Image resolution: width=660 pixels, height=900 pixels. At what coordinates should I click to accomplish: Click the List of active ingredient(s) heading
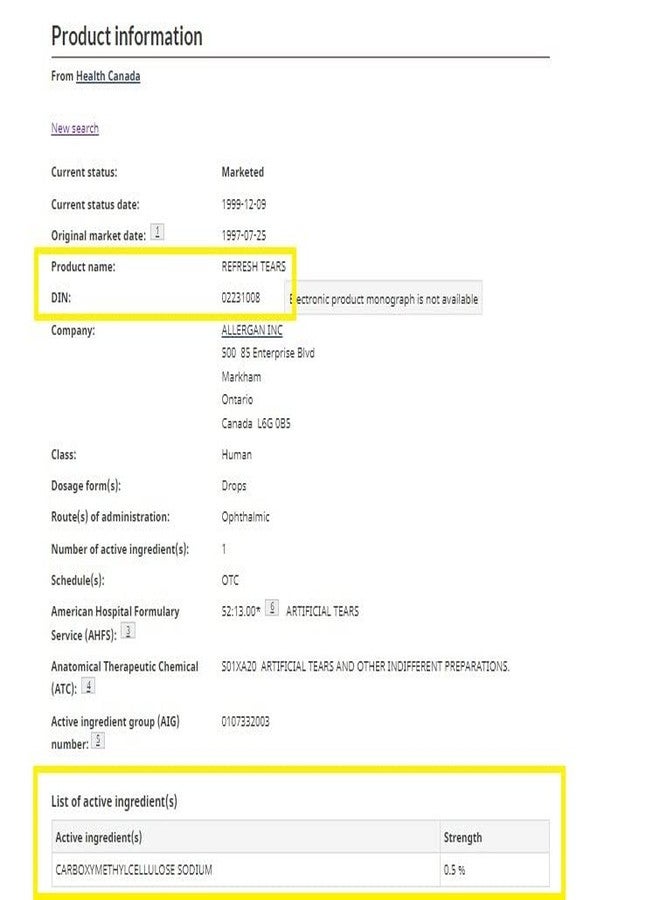[114, 801]
